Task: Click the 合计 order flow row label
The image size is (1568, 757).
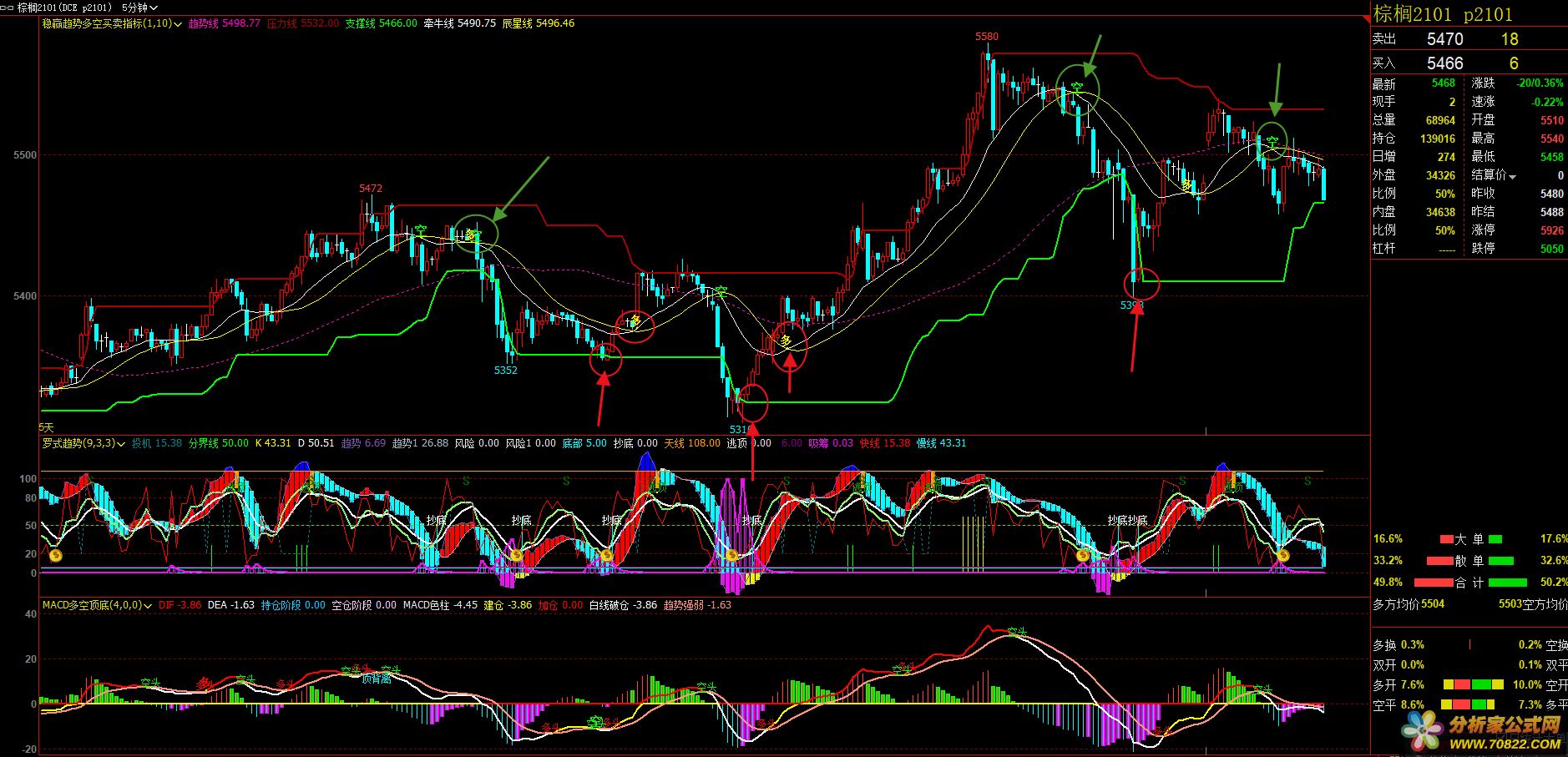Action: pos(1469,583)
